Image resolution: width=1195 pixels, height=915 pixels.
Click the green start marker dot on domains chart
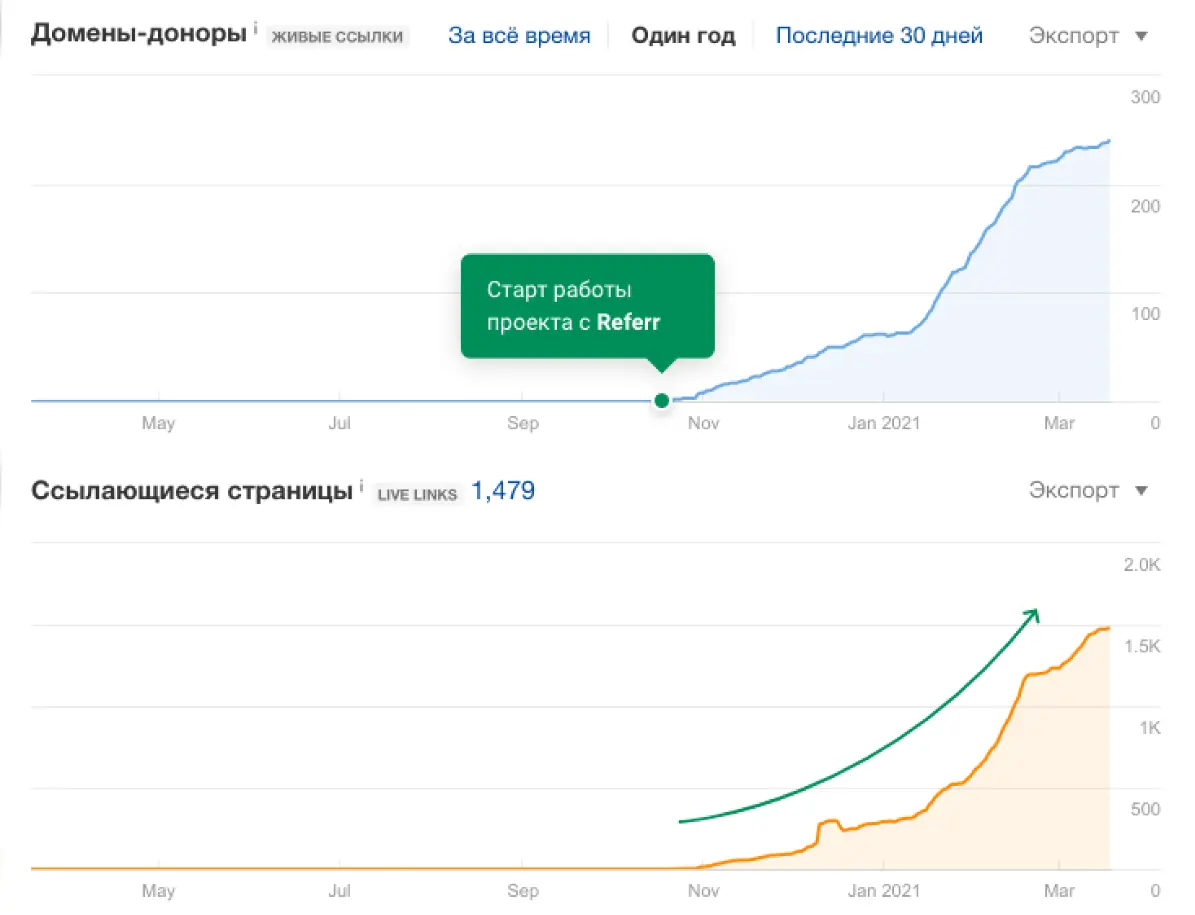point(662,400)
